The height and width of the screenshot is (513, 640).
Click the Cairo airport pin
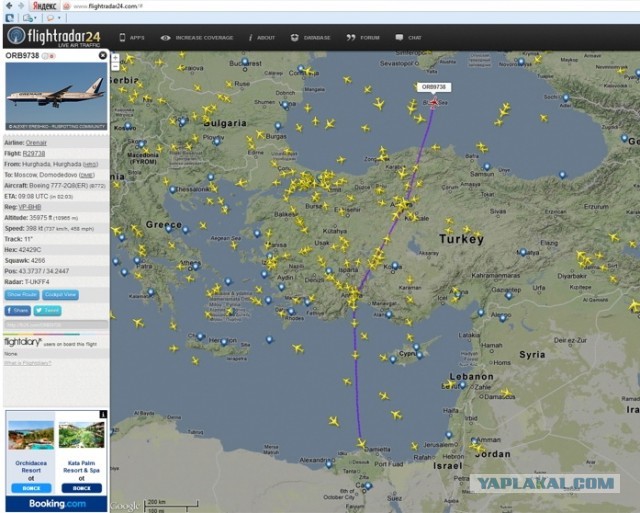(x=368, y=486)
